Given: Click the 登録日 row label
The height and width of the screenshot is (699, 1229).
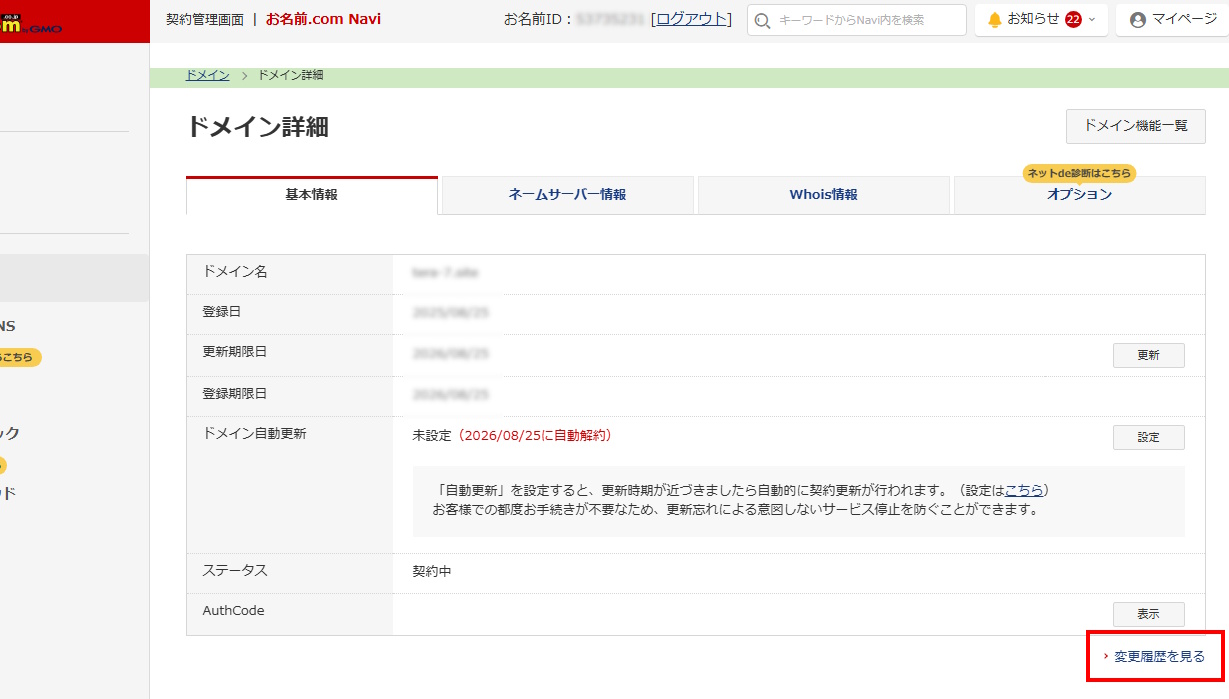Looking at the screenshot, I should [x=221, y=312].
